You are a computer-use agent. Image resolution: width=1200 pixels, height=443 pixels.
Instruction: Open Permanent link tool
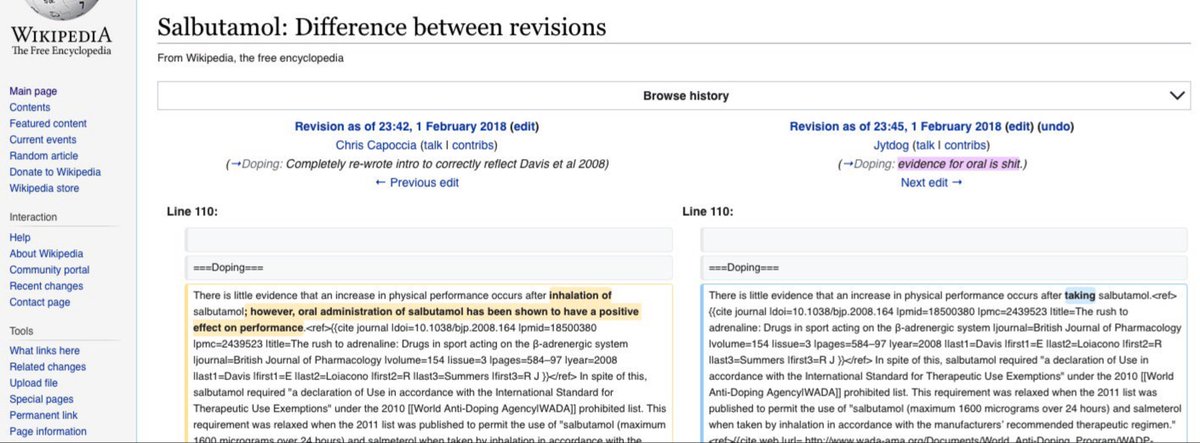coord(43,415)
